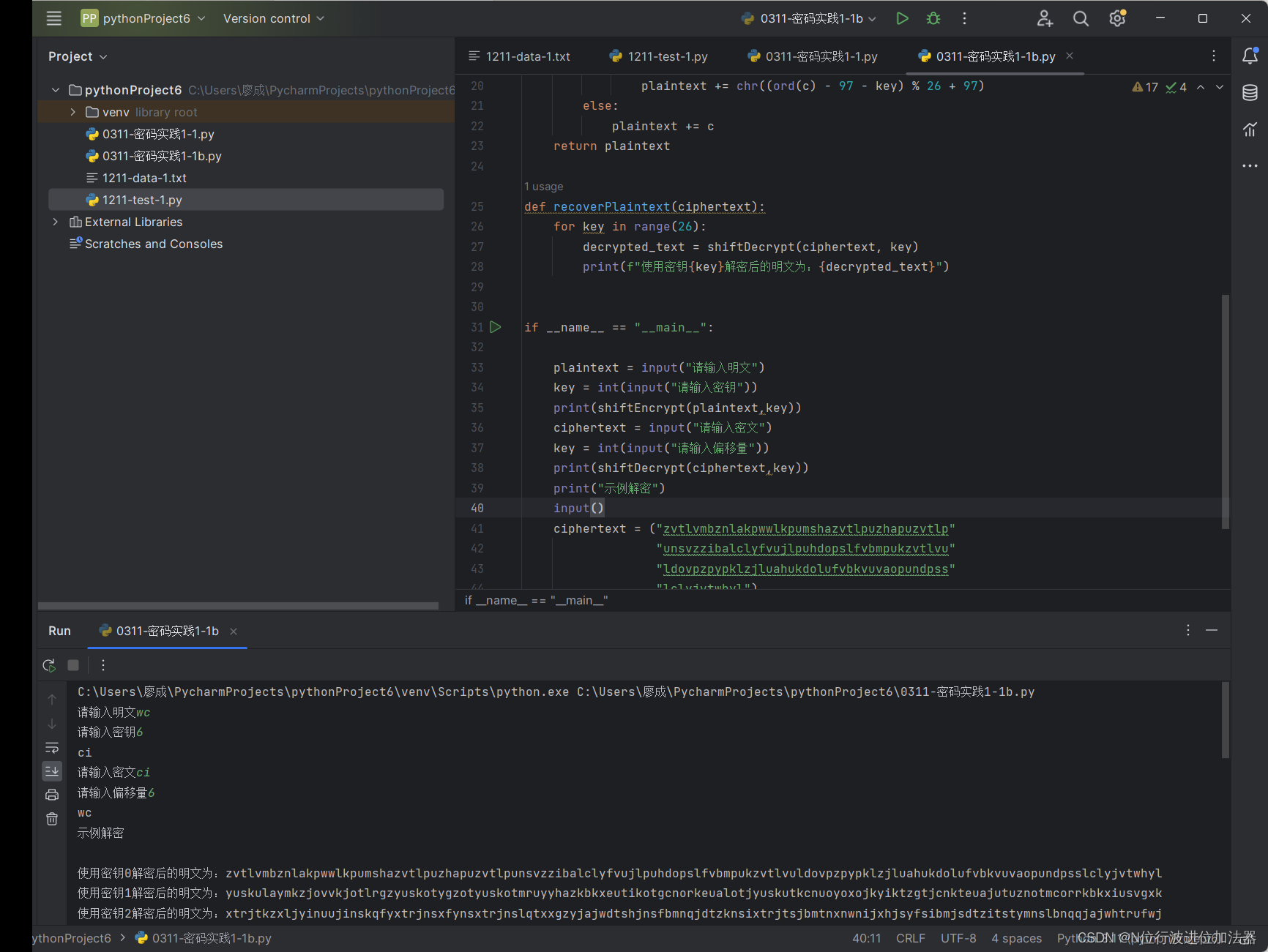Switch to 1211-test-1.py editor tab
Viewport: 1268px width, 952px height.
[659, 56]
